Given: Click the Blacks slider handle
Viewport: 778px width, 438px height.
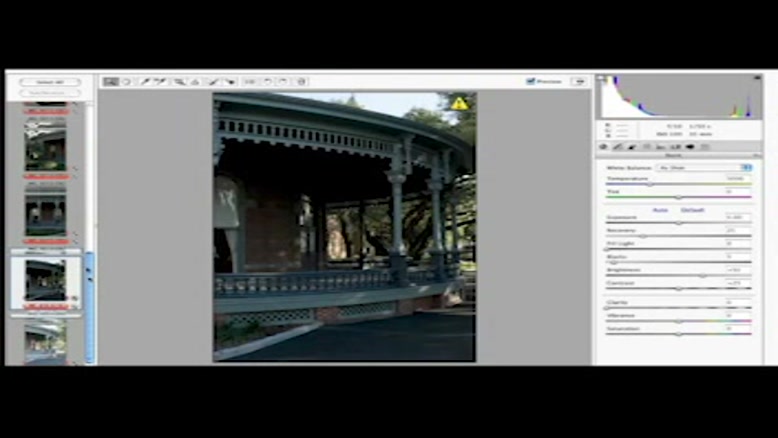Looking at the screenshot, I should coord(614,262).
